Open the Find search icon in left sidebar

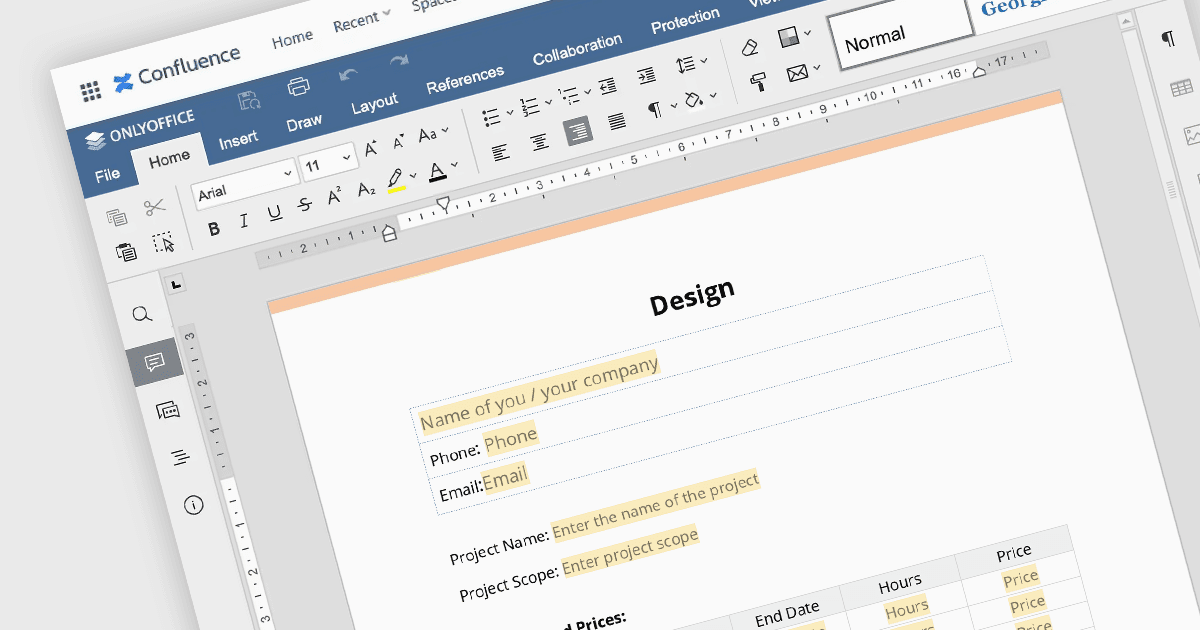pos(142,314)
